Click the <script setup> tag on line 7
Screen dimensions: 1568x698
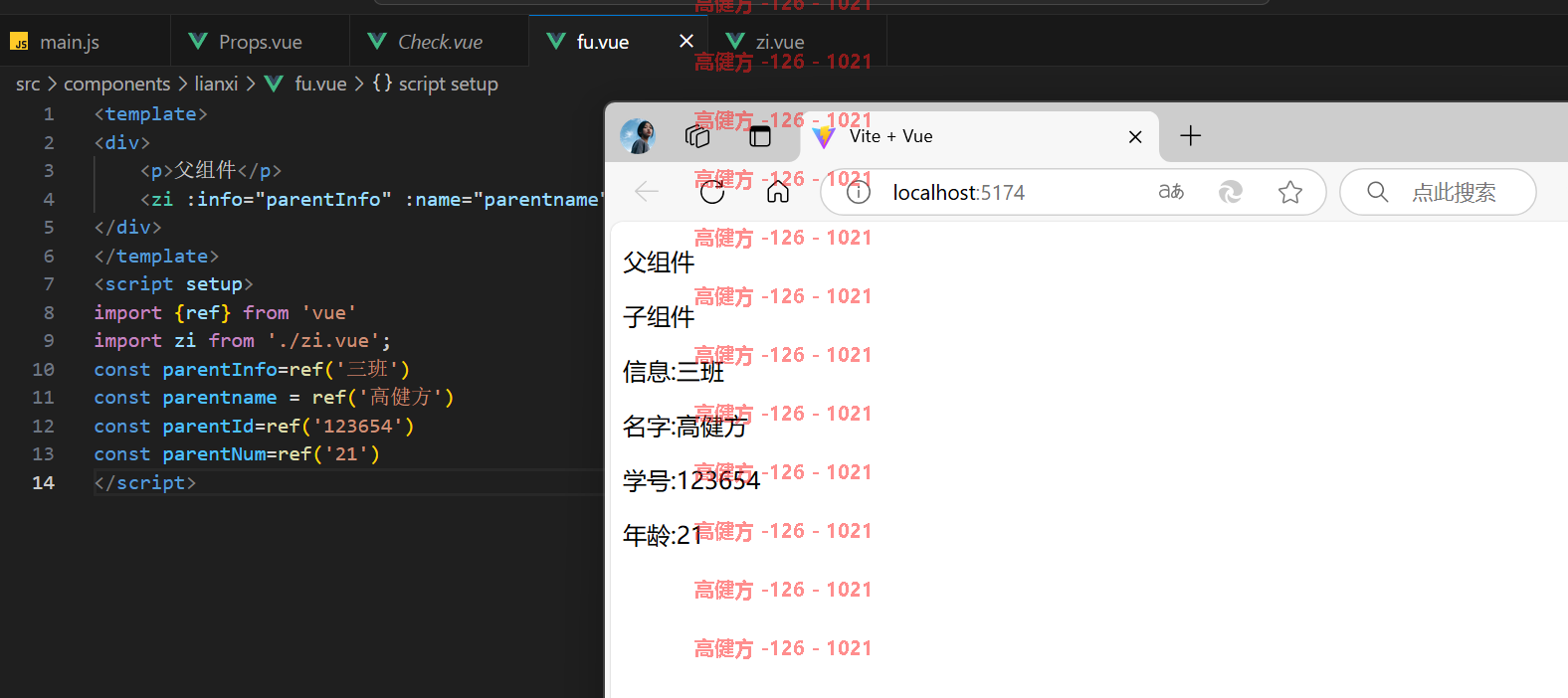174,283
